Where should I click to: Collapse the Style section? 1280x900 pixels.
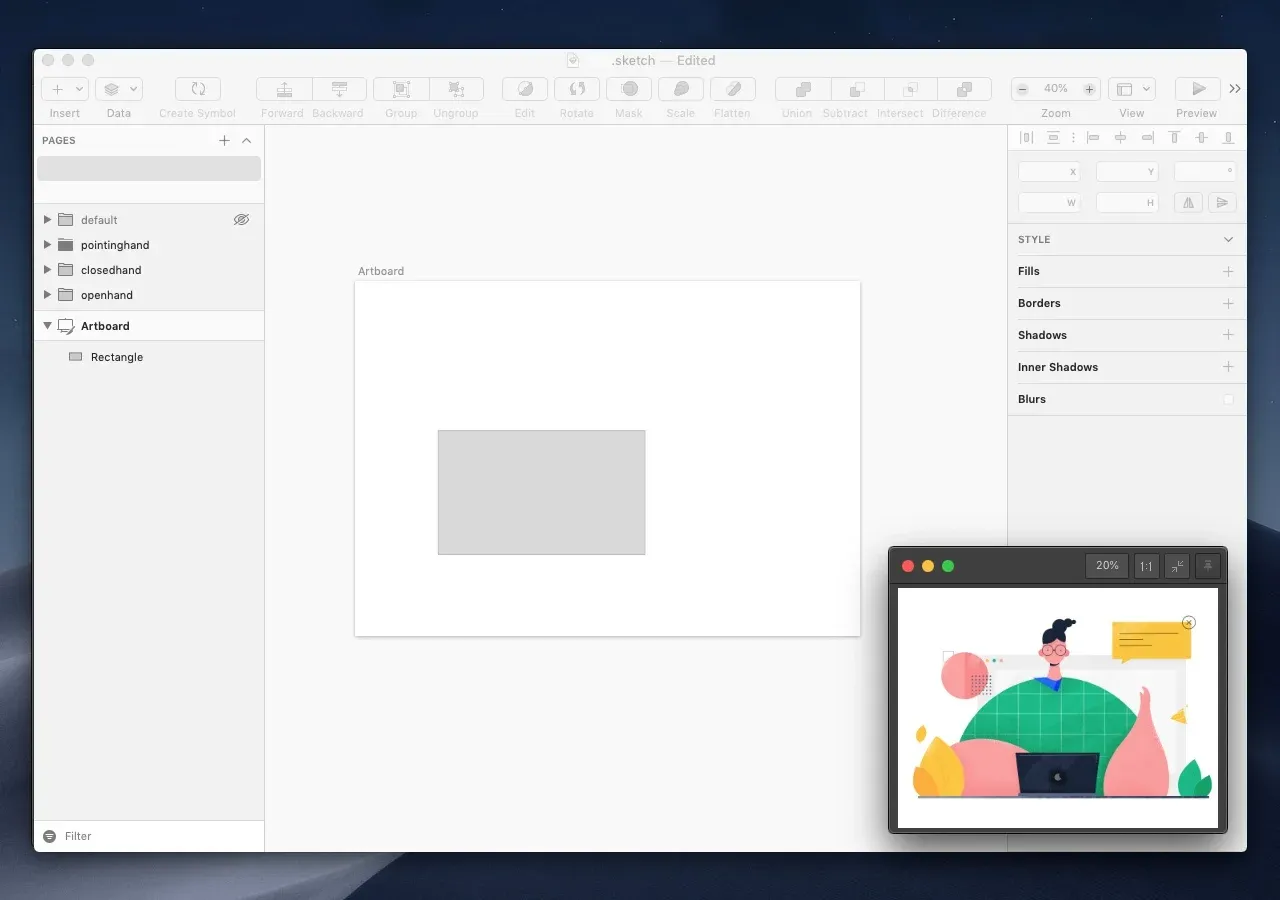pyautogui.click(x=1228, y=240)
